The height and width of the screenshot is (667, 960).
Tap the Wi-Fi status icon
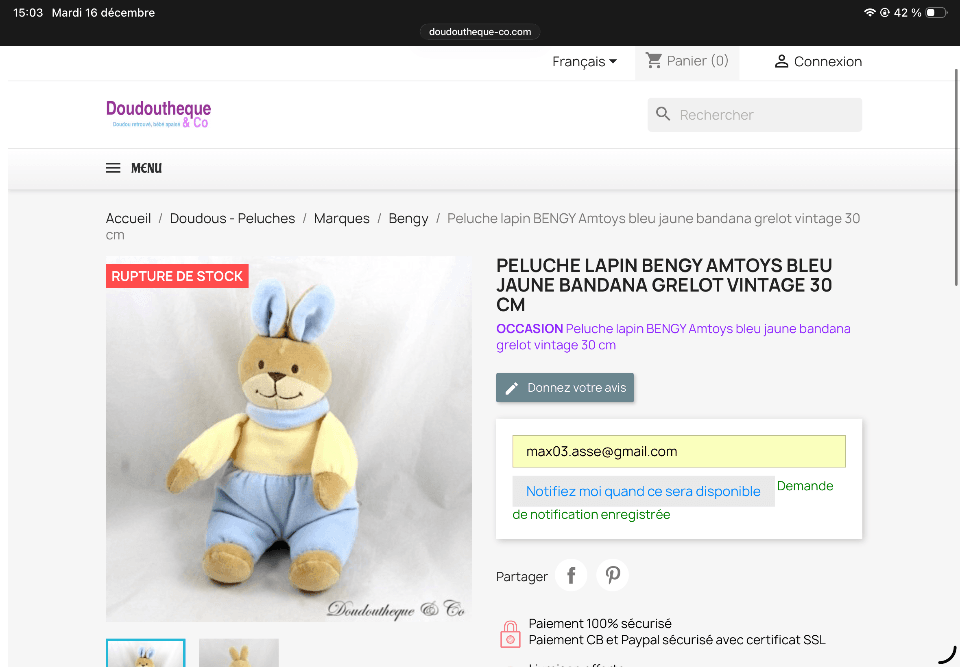[x=869, y=13]
